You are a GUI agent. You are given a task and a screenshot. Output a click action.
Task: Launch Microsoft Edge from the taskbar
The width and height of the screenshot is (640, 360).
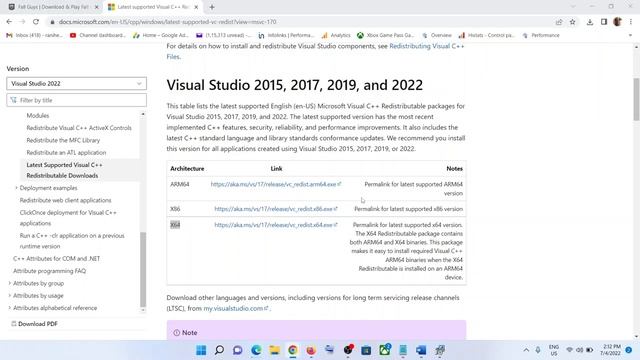coord(256,350)
